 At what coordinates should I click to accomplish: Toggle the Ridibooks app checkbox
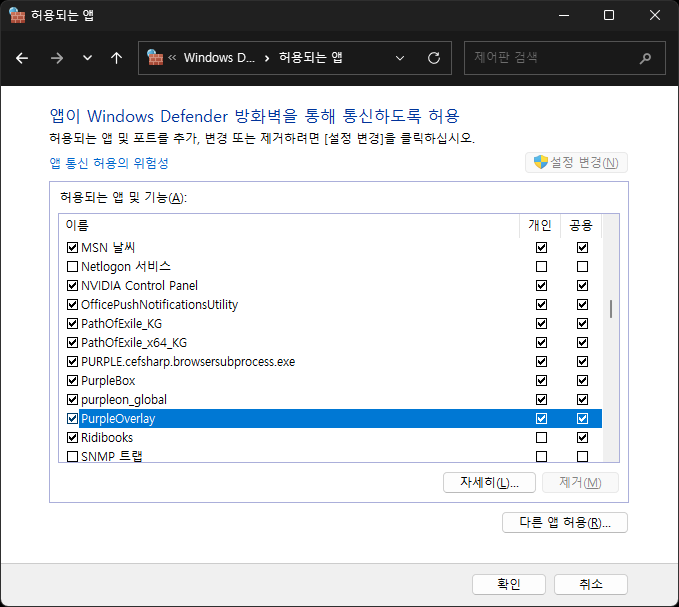point(72,438)
